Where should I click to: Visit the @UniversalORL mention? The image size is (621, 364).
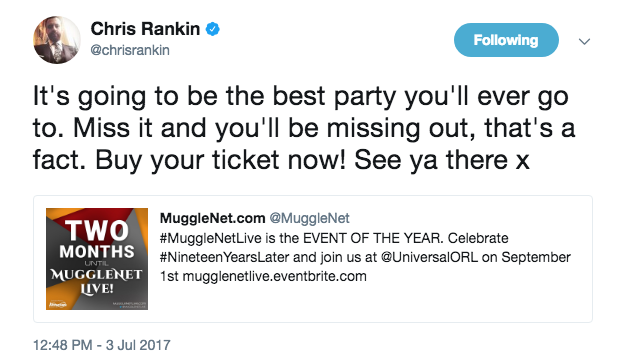[x=429, y=257]
